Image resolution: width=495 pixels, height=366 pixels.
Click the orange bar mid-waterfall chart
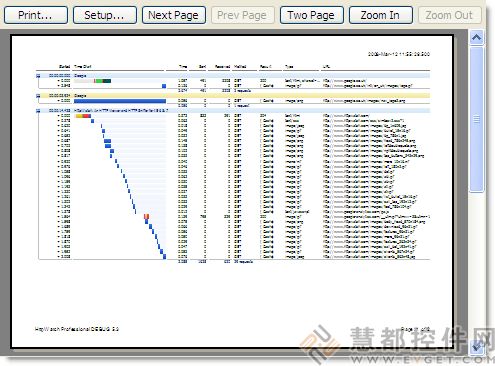(146, 216)
